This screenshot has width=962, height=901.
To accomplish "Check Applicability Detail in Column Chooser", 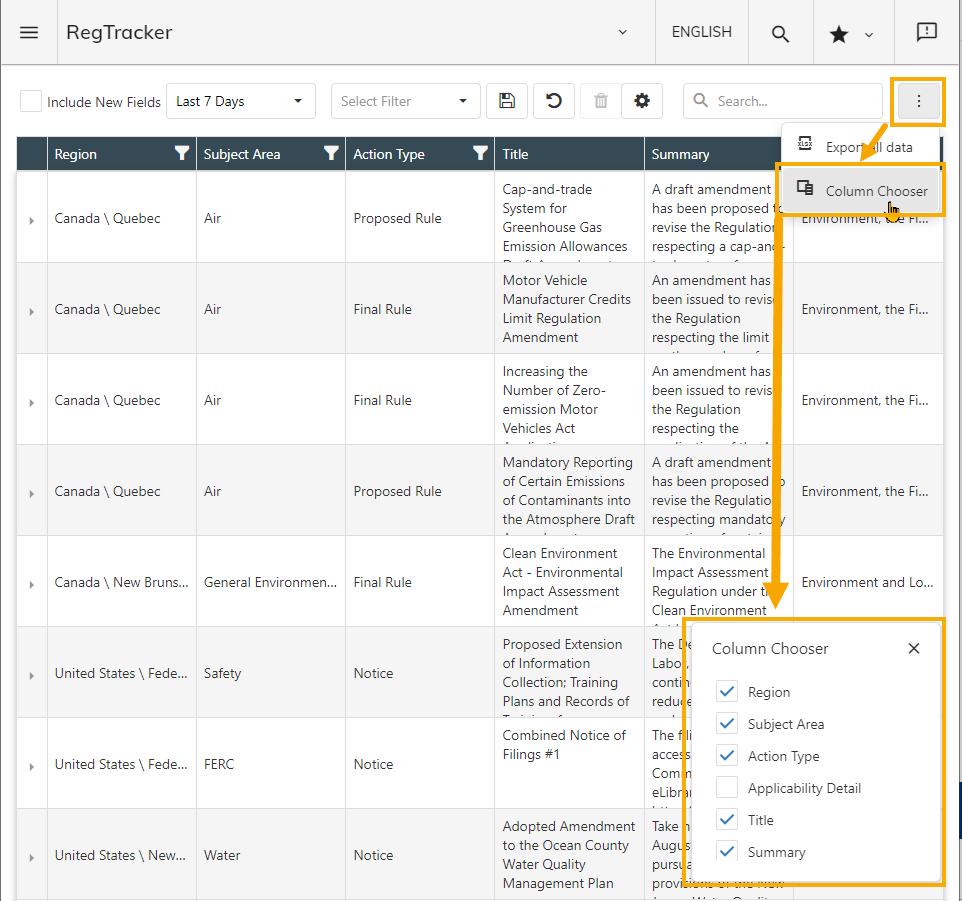I will pyautogui.click(x=727, y=787).
